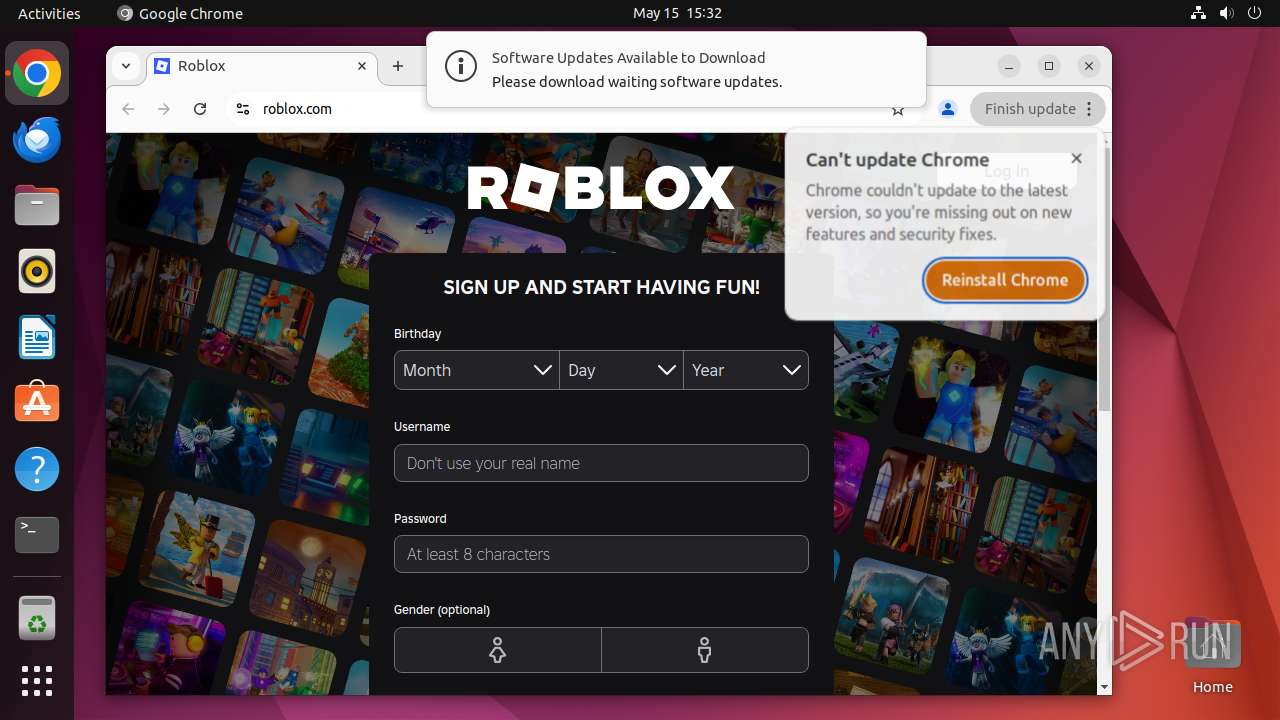The image size is (1280, 720).
Task: Open a new browser tab
Action: pos(398,66)
